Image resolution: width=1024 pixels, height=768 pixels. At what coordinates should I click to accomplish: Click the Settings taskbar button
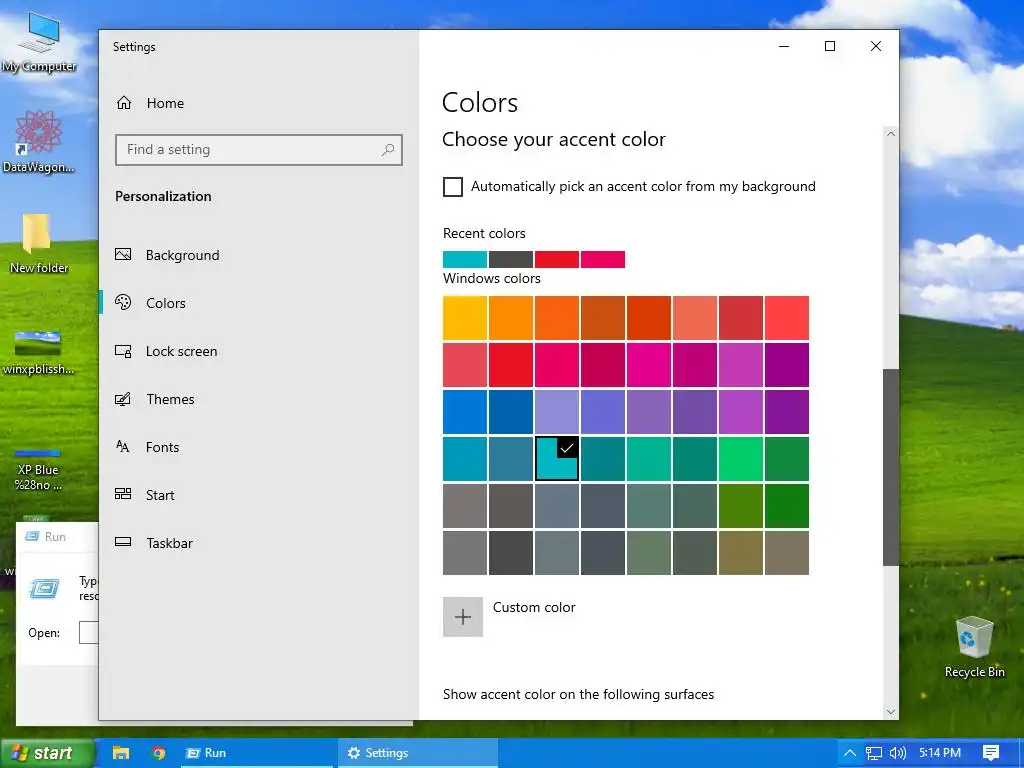(418, 753)
